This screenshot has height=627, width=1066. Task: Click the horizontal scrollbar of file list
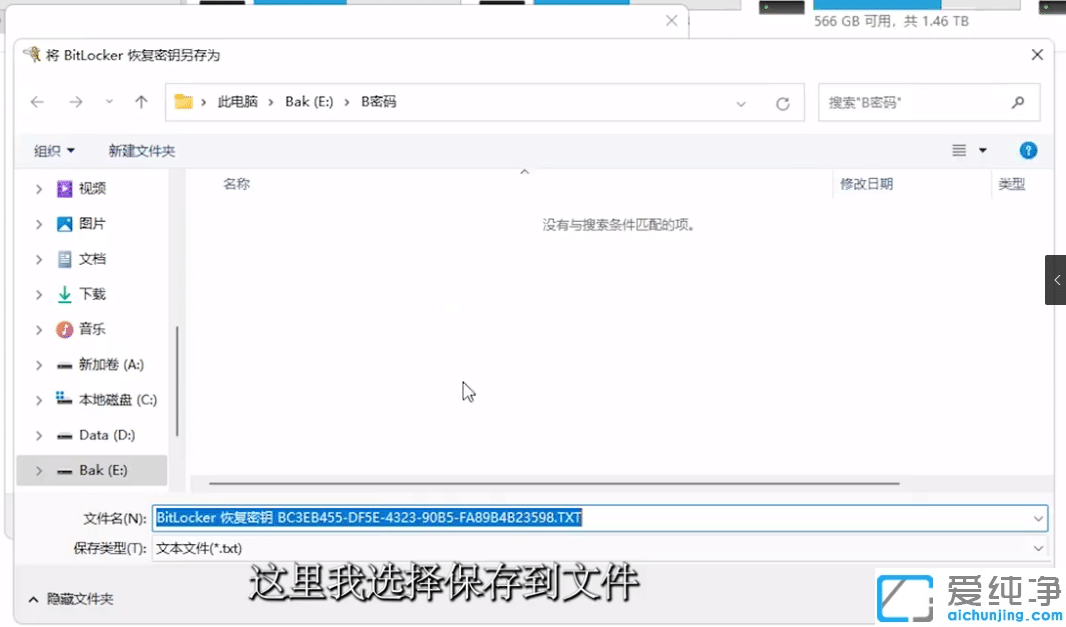pyautogui.click(x=554, y=484)
